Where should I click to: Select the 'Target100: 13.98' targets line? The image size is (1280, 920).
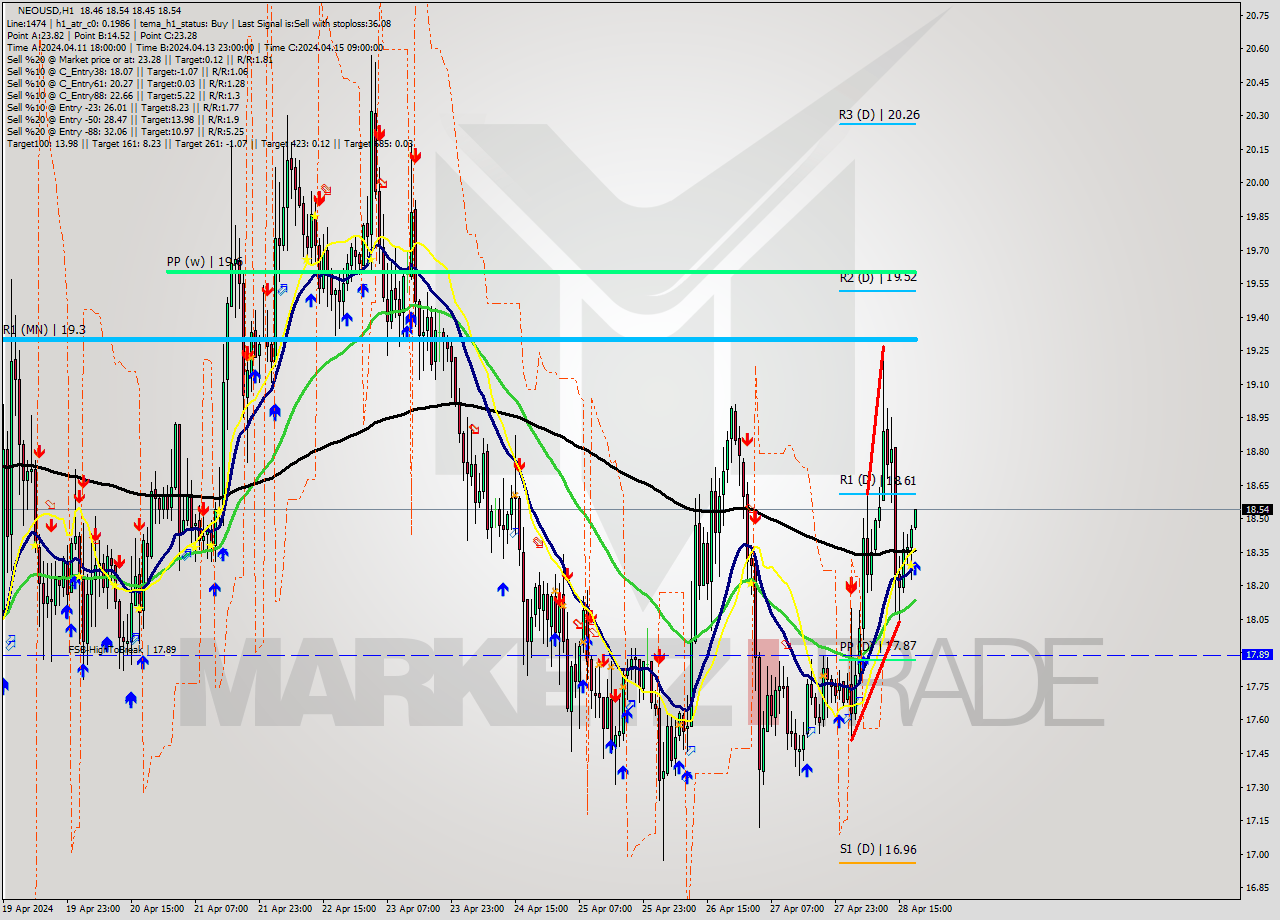(x=209, y=143)
